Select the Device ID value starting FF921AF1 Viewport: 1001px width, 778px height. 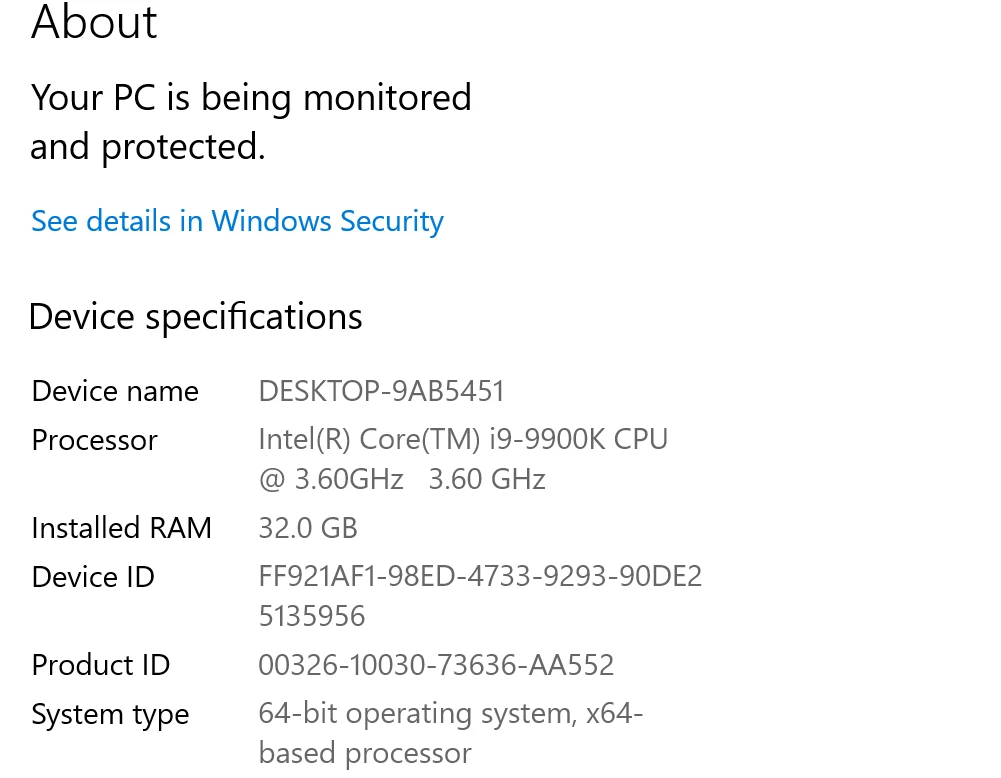(x=480, y=577)
